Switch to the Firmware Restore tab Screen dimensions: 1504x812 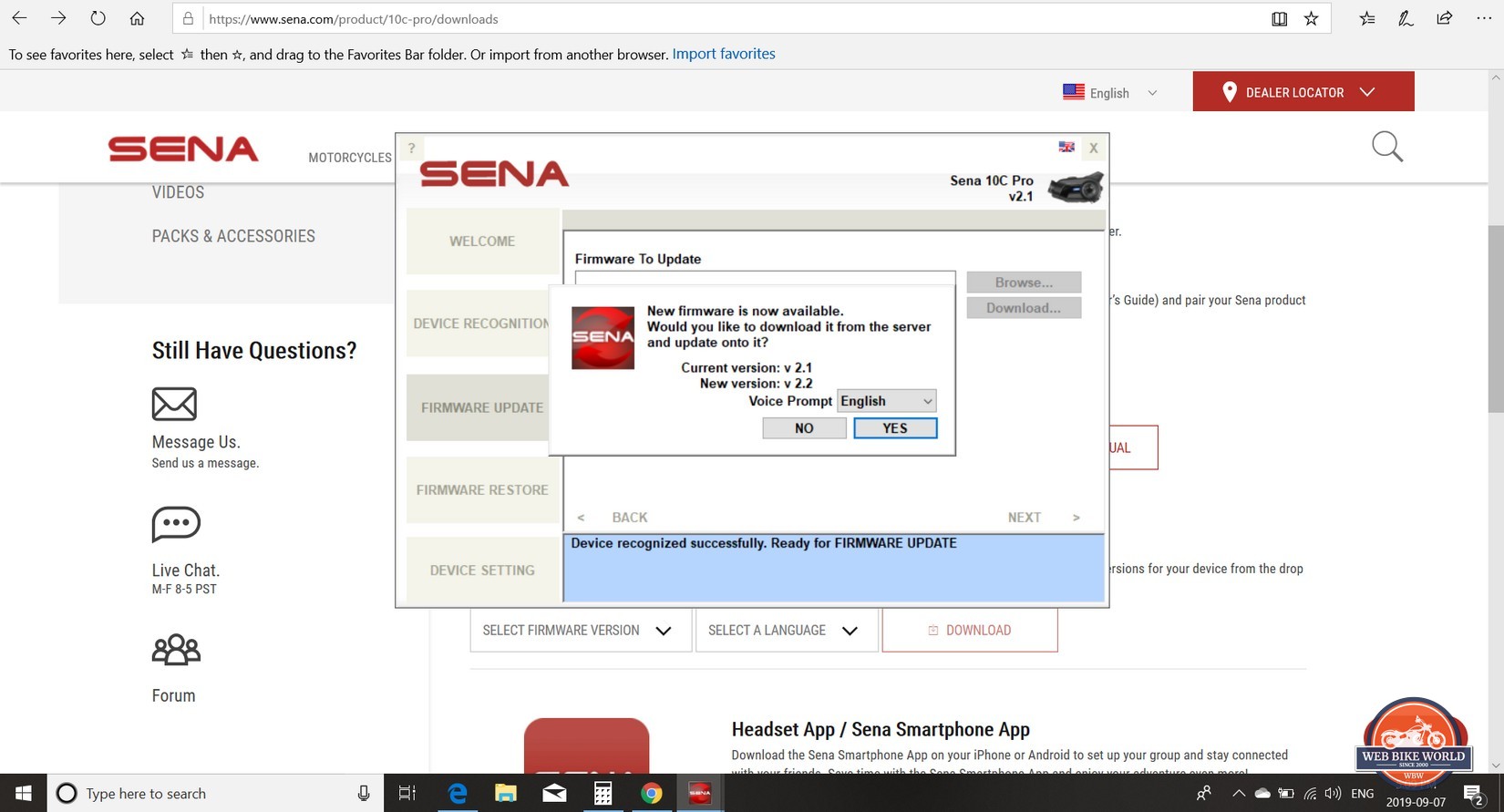tap(482, 490)
